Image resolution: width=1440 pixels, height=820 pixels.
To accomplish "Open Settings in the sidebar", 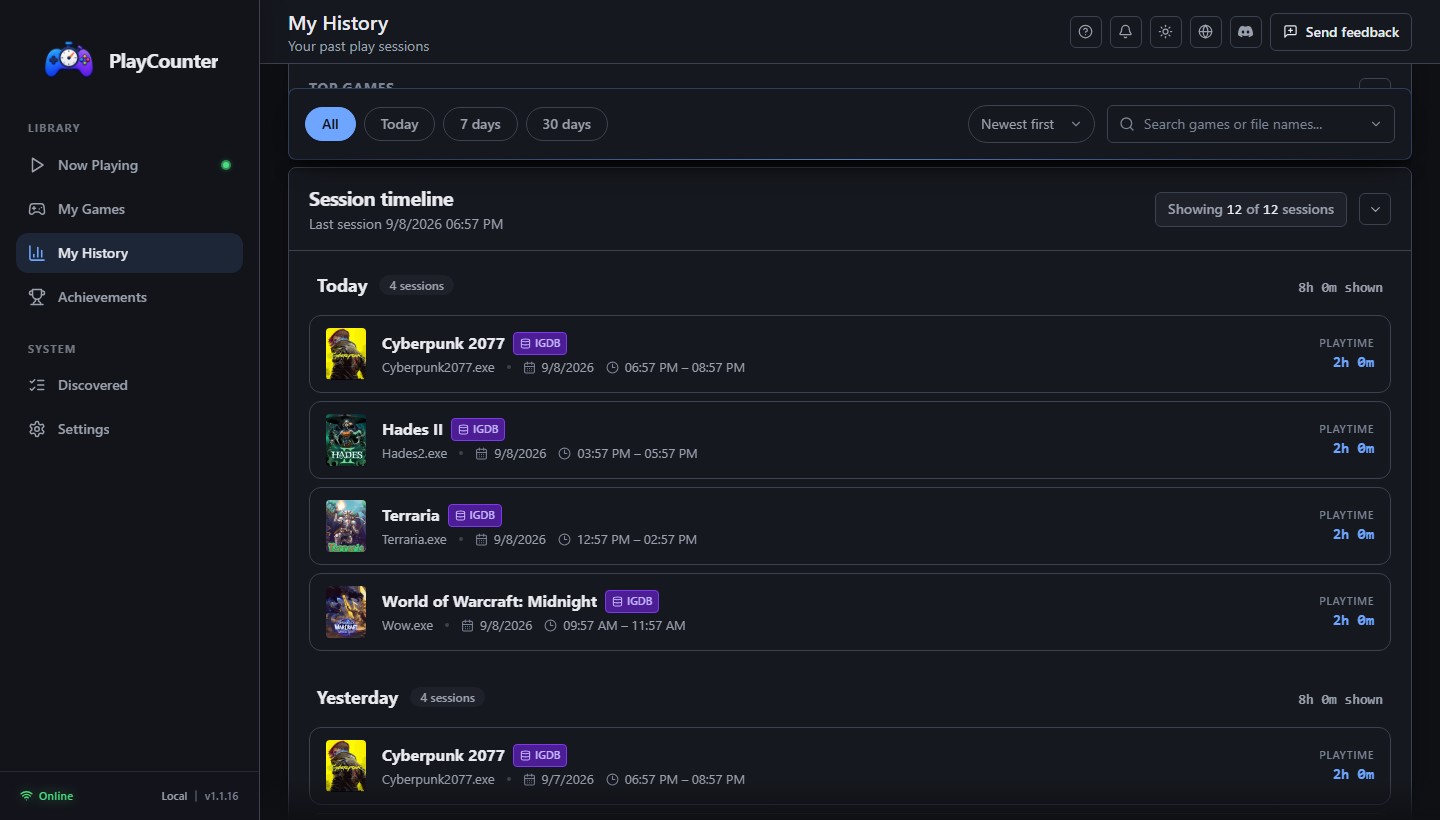I will coord(129,429).
